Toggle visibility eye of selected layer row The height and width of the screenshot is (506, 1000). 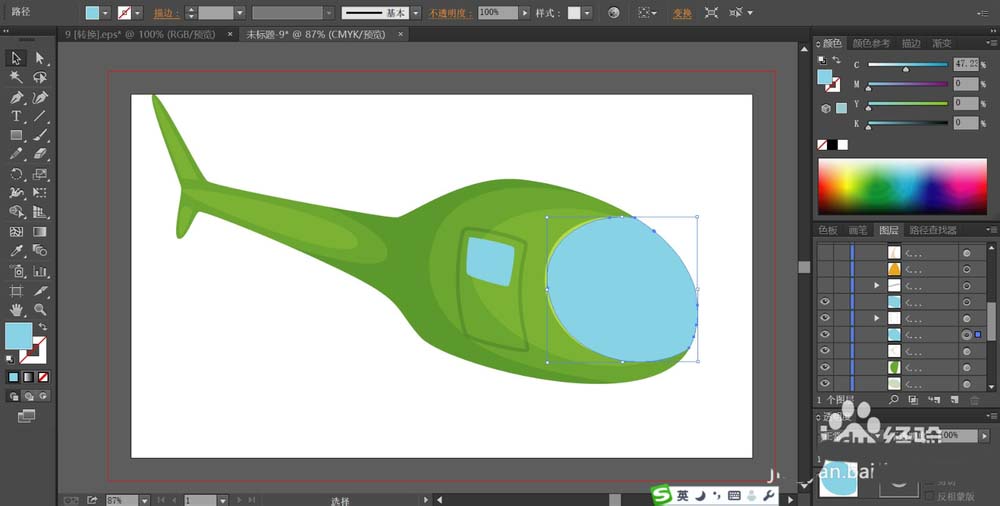click(x=825, y=334)
